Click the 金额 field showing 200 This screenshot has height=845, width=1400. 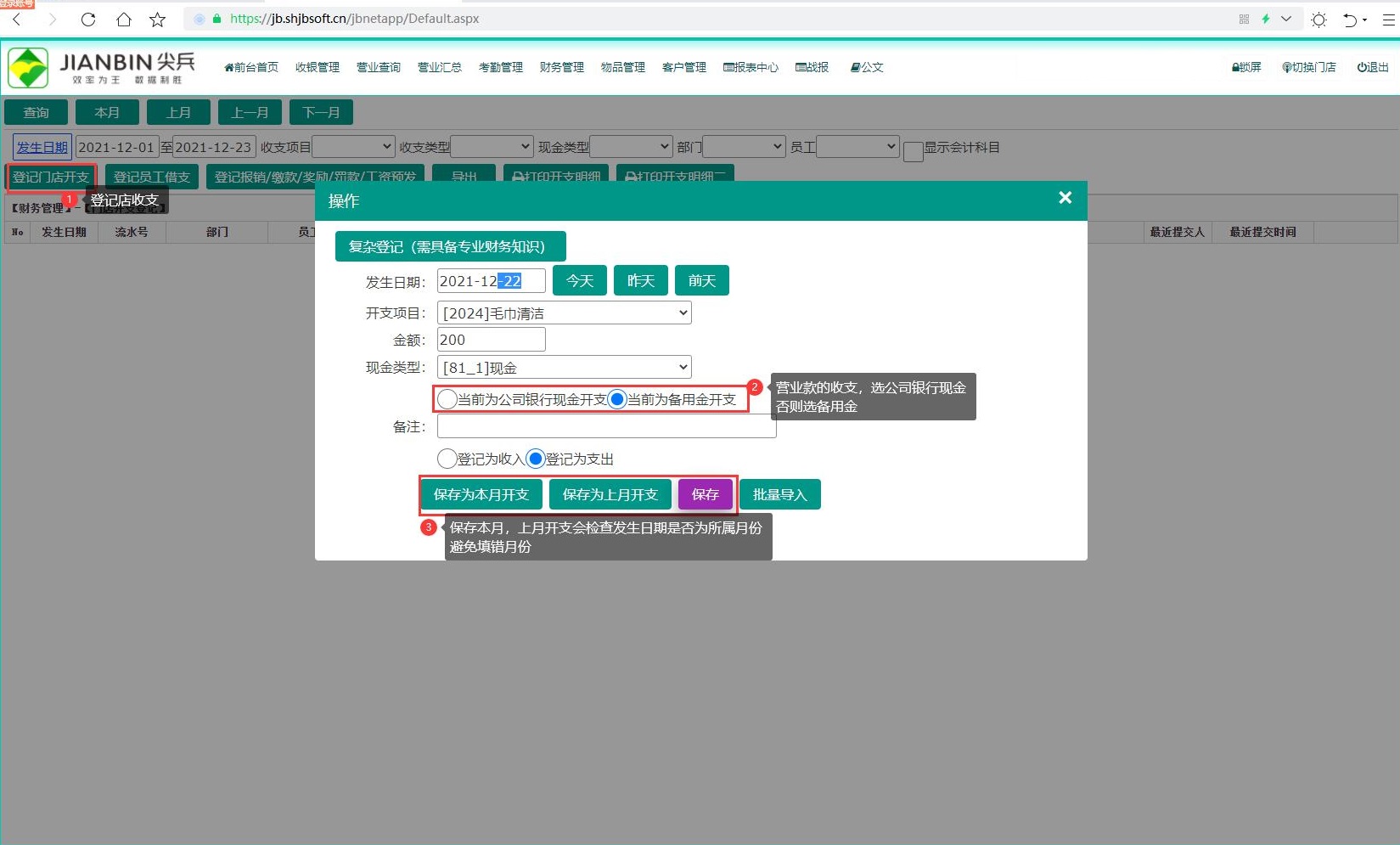pyautogui.click(x=492, y=340)
